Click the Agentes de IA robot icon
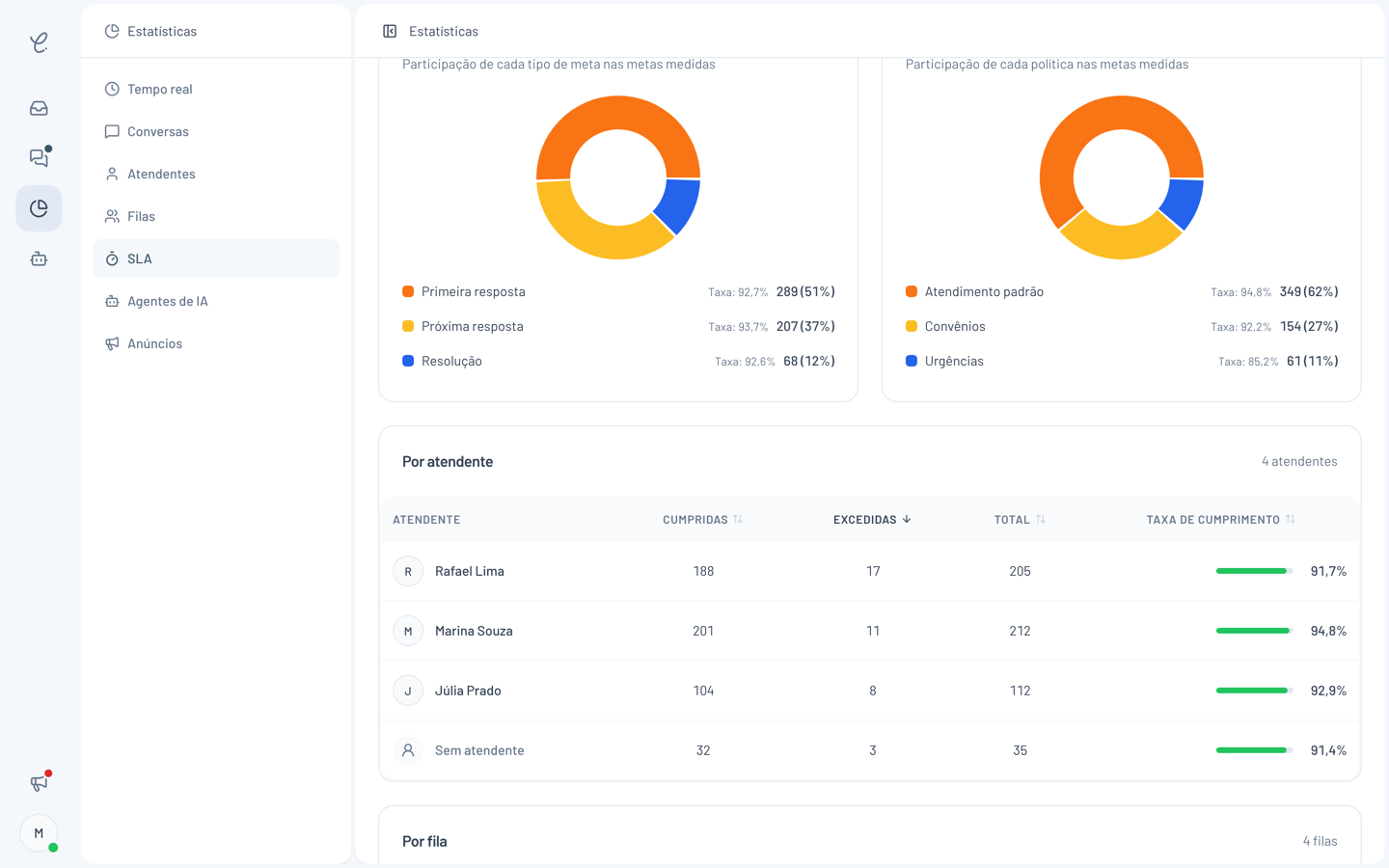 click(x=112, y=301)
